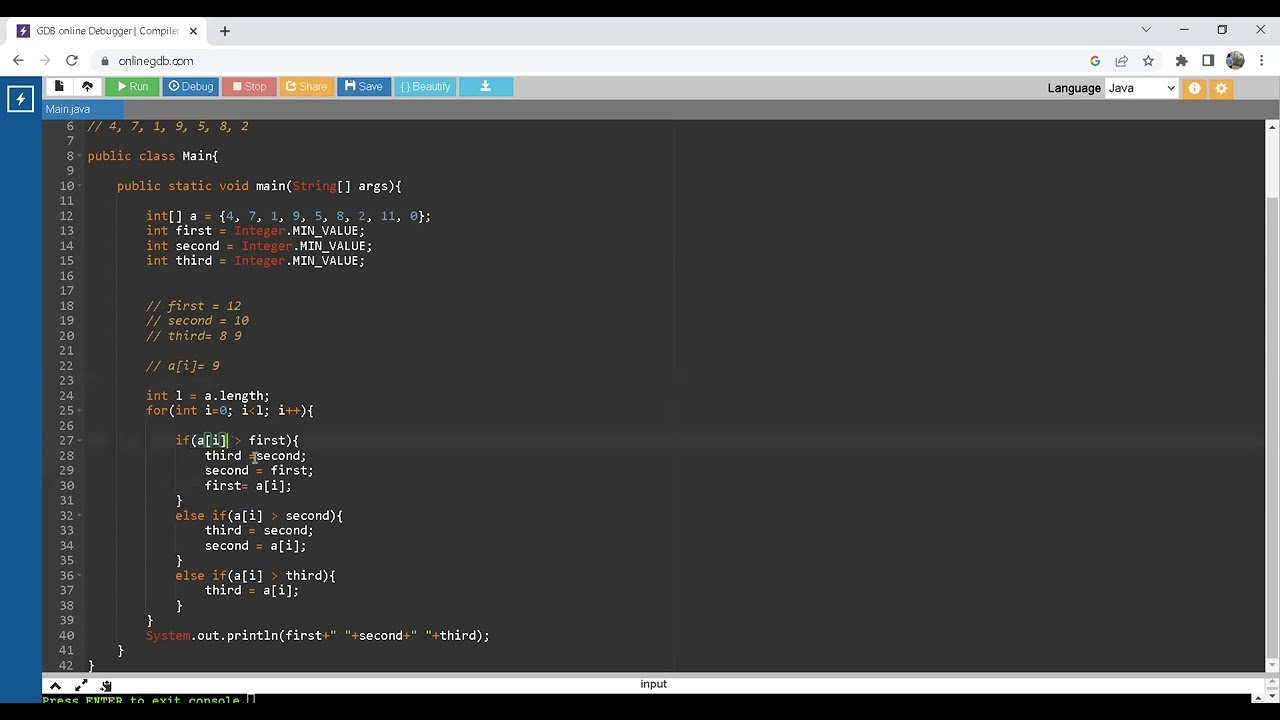Click the comment '// a[i]= 9'
Screen dimensions: 1280x720
click(182, 366)
